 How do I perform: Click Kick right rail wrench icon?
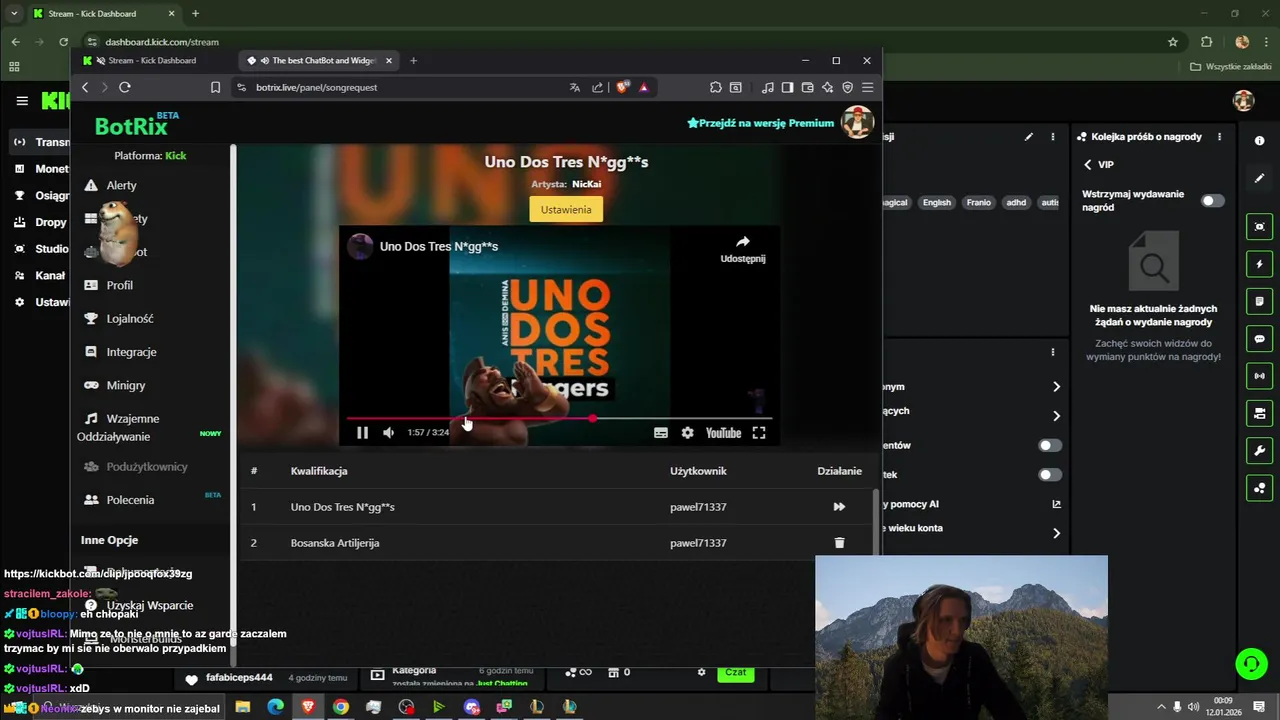(x=1259, y=451)
